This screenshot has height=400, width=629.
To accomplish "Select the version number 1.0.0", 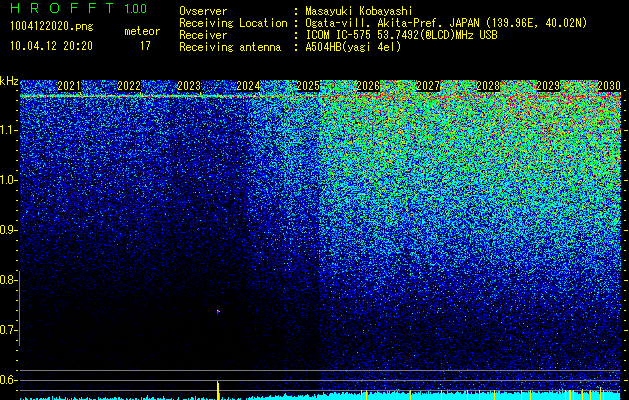I will click(x=136, y=8).
